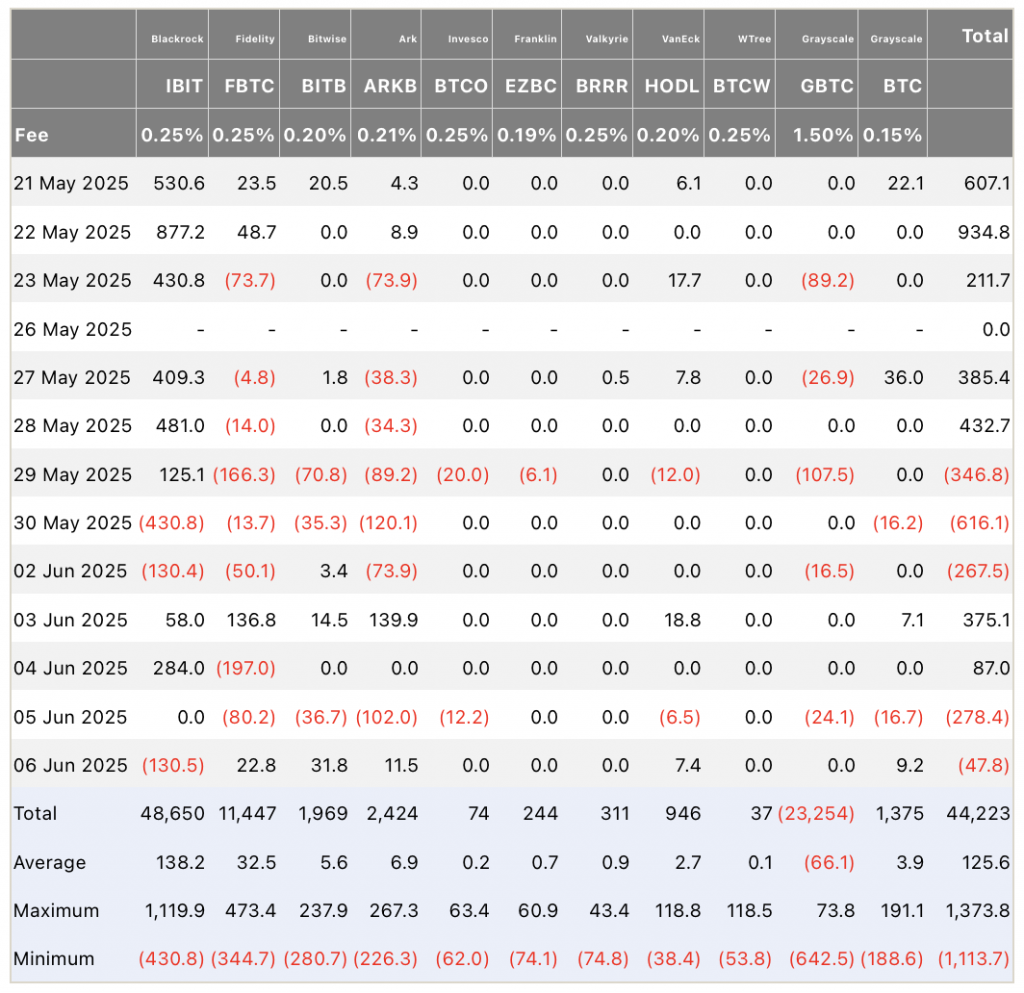Click the grand total 44,223 cell
1024x993 pixels.
[978, 813]
